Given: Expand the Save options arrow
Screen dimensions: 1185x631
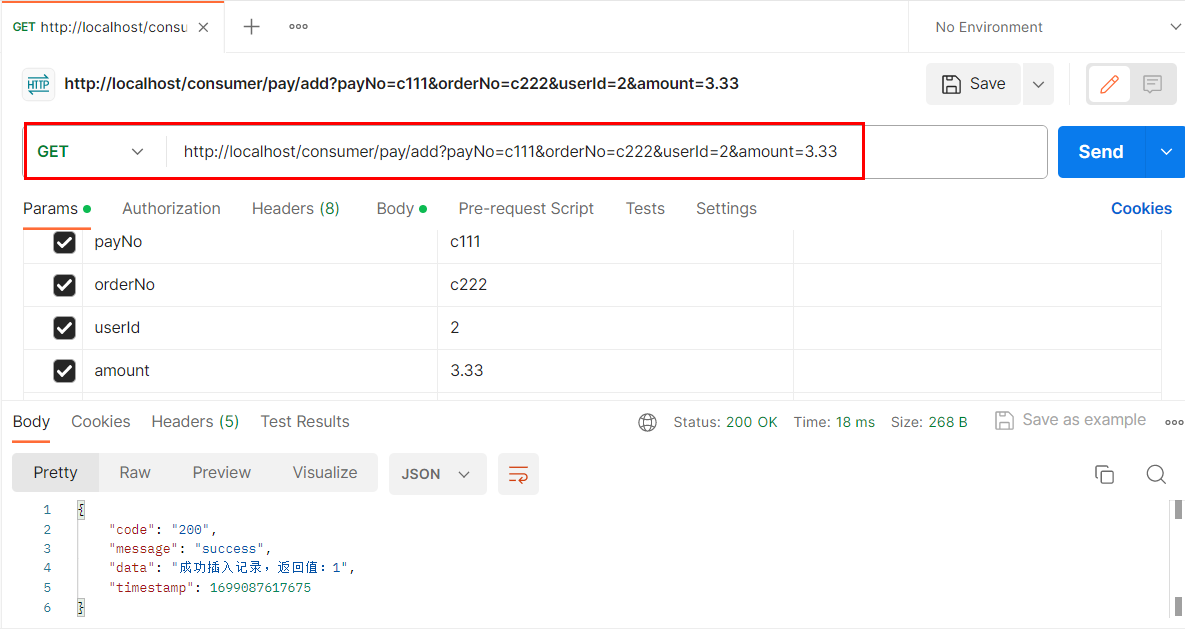Looking at the screenshot, I should pyautogui.click(x=1038, y=84).
